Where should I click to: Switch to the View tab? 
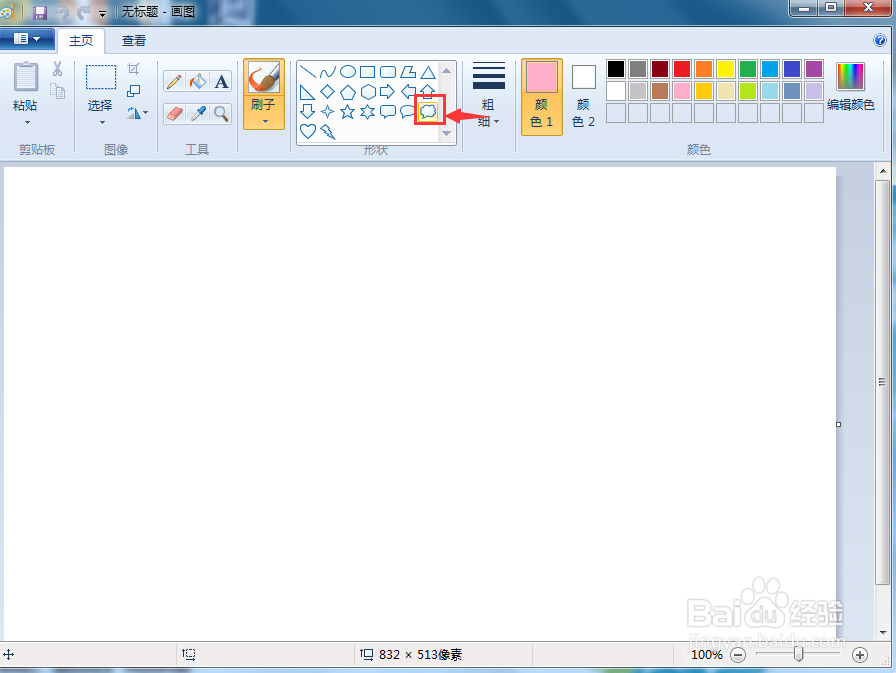pos(134,41)
